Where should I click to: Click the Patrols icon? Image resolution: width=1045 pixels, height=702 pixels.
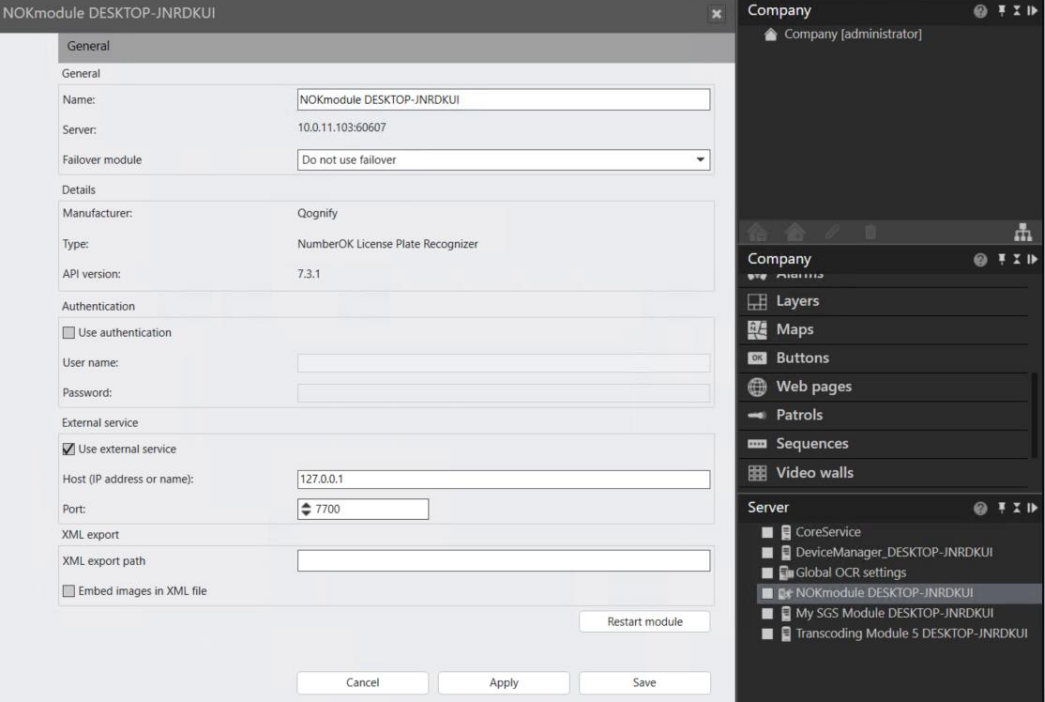click(757, 415)
